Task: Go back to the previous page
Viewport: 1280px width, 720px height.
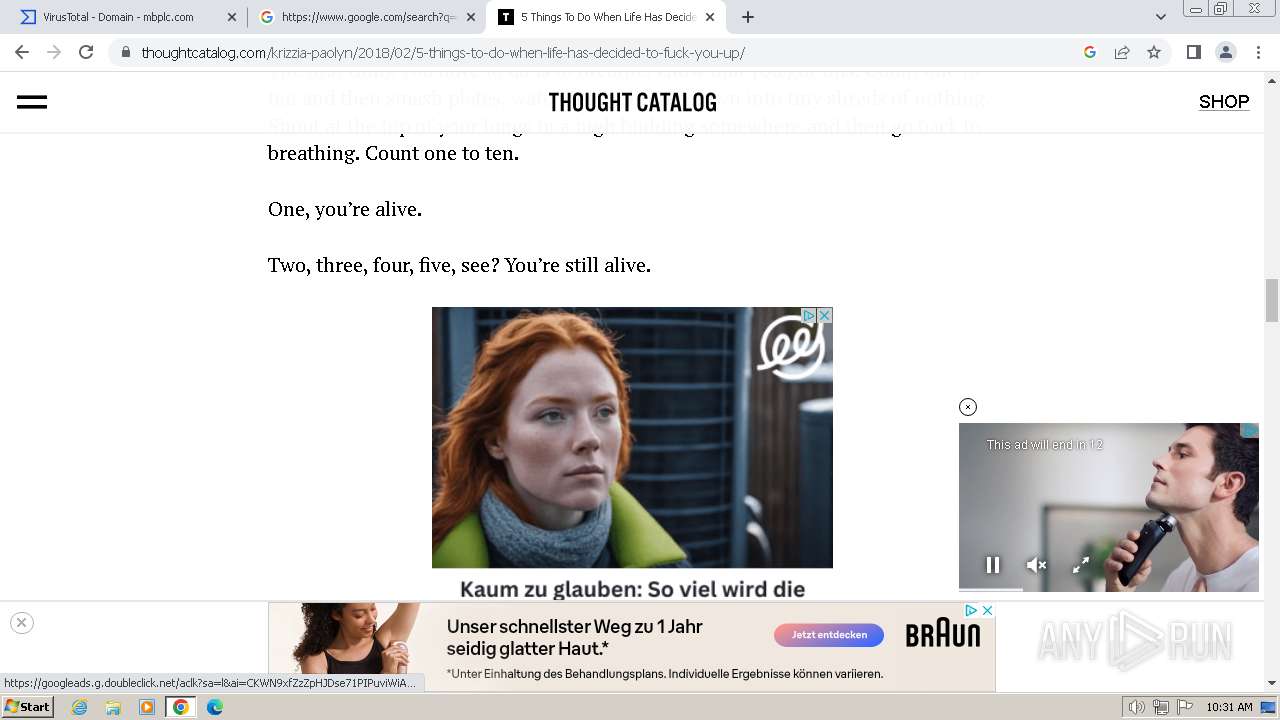Action: click(x=22, y=52)
